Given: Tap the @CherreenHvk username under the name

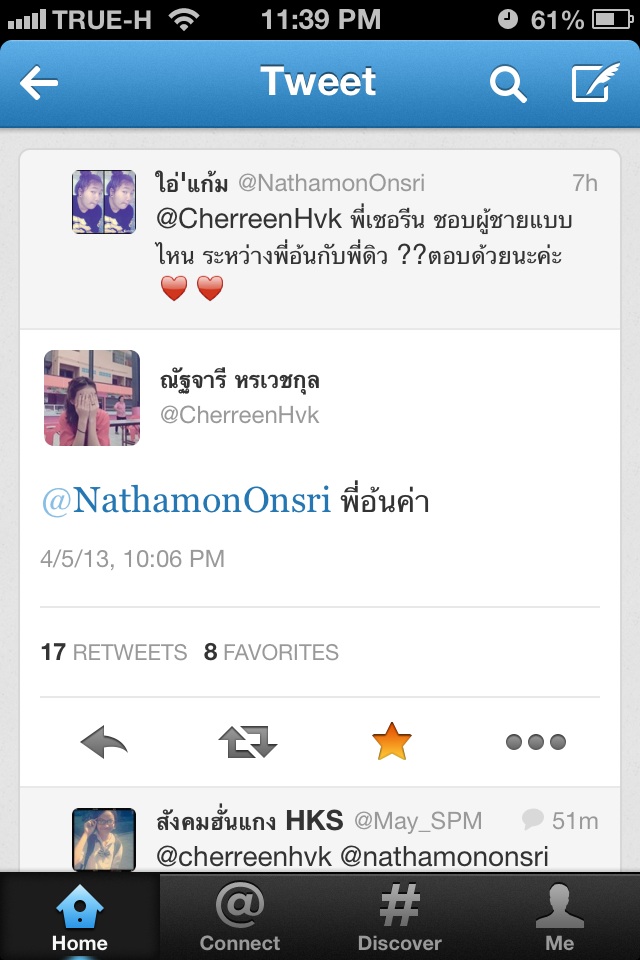Looking at the screenshot, I should pyautogui.click(x=239, y=415).
